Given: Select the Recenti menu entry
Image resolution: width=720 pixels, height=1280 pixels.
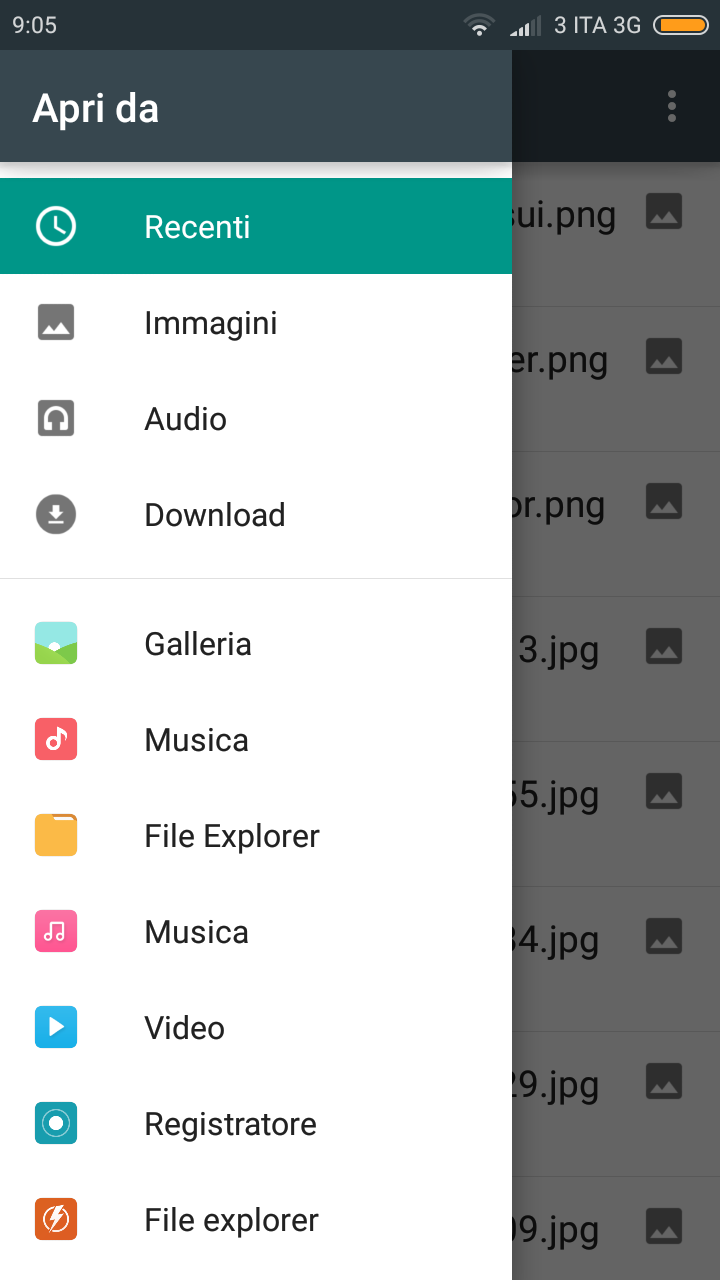Looking at the screenshot, I should click(x=197, y=227).
